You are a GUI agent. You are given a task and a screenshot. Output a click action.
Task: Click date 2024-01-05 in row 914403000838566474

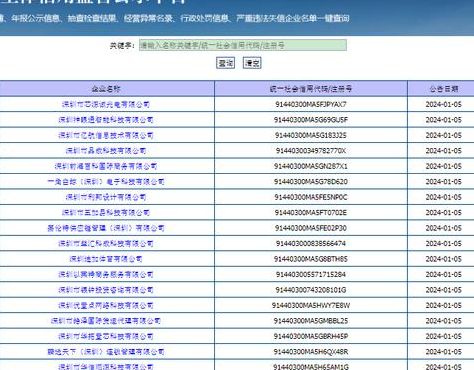coord(443,243)
